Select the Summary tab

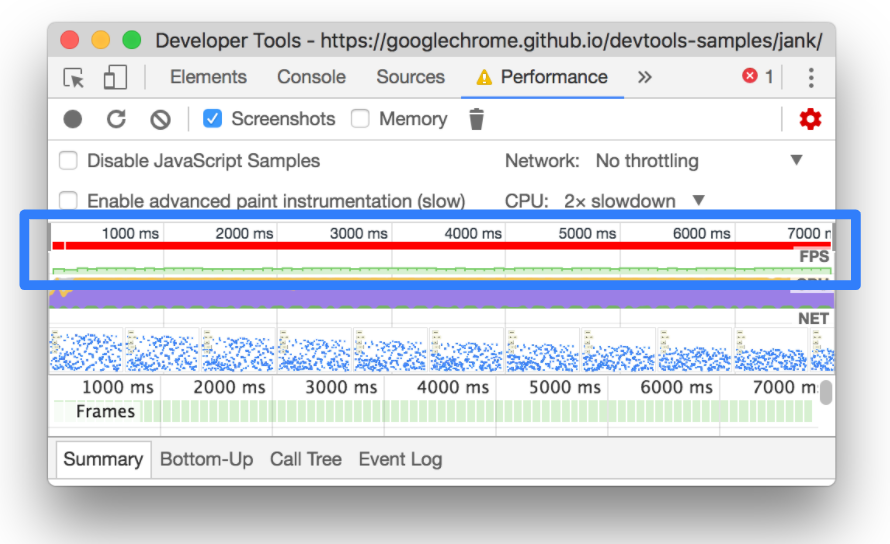pos(103,459)
